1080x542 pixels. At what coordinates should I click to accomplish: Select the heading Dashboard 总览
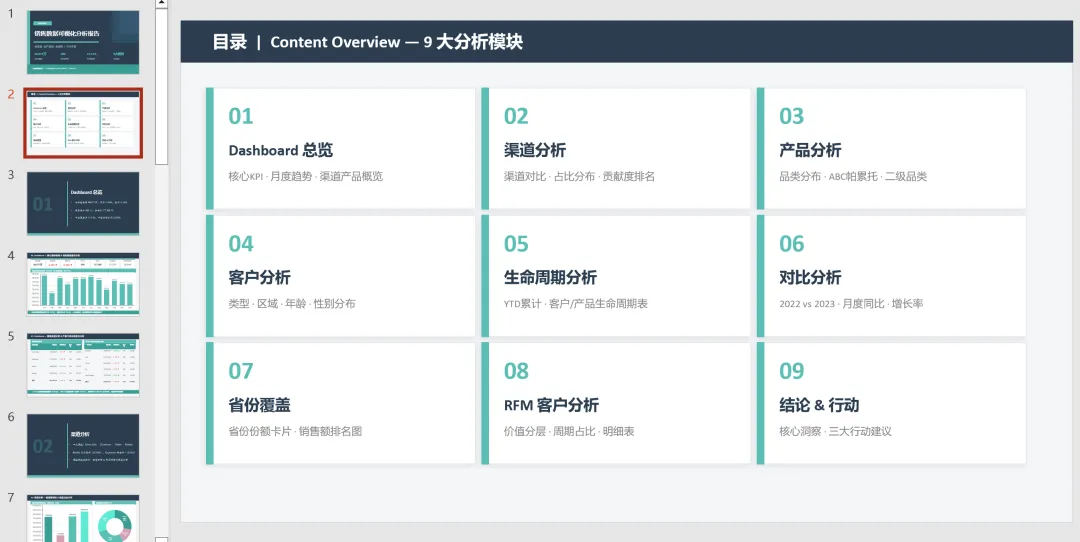coord(280,150)
